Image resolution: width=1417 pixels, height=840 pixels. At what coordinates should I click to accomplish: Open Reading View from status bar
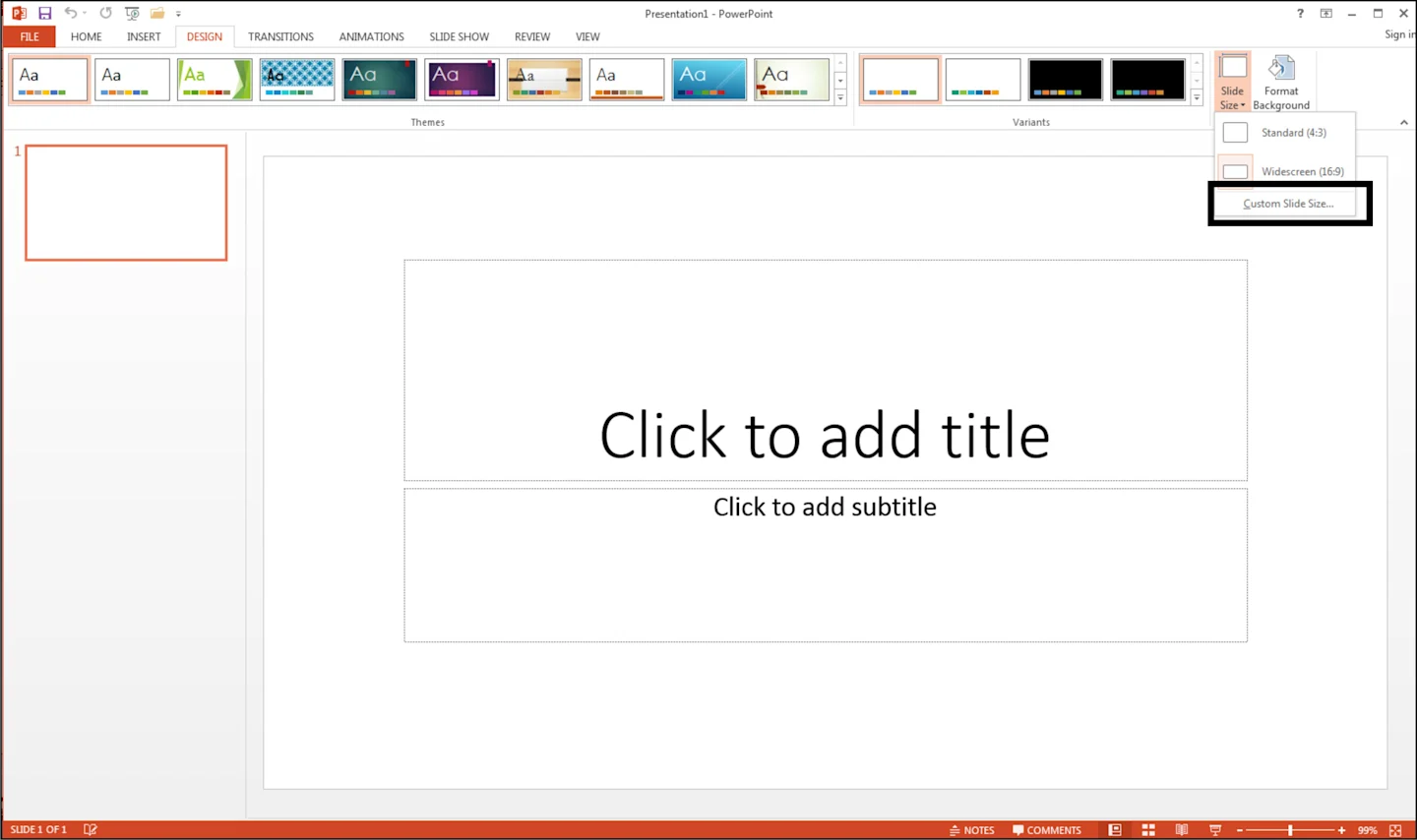[1182, 829]
